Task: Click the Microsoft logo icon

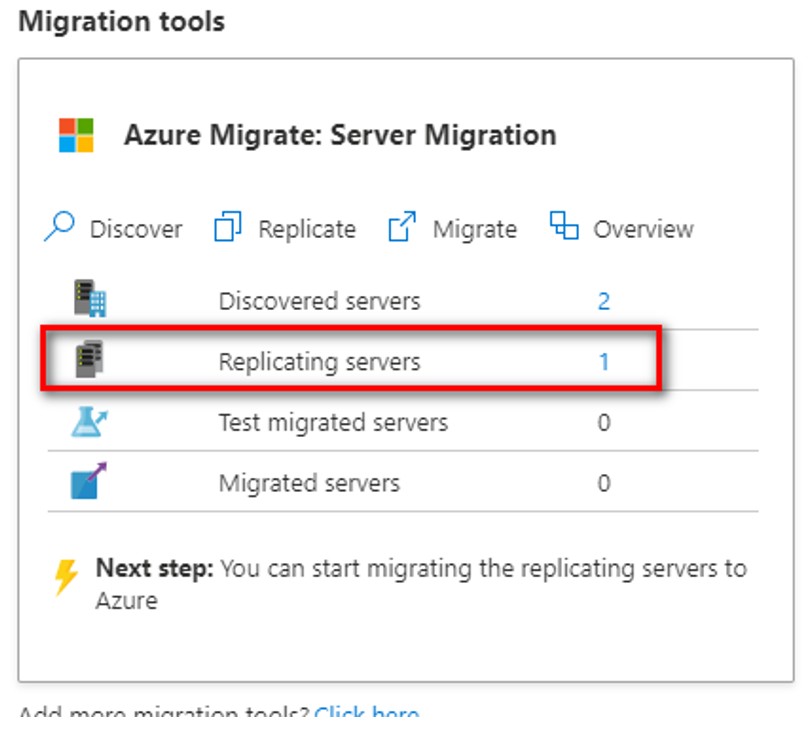Action: (x=76, y=135)
